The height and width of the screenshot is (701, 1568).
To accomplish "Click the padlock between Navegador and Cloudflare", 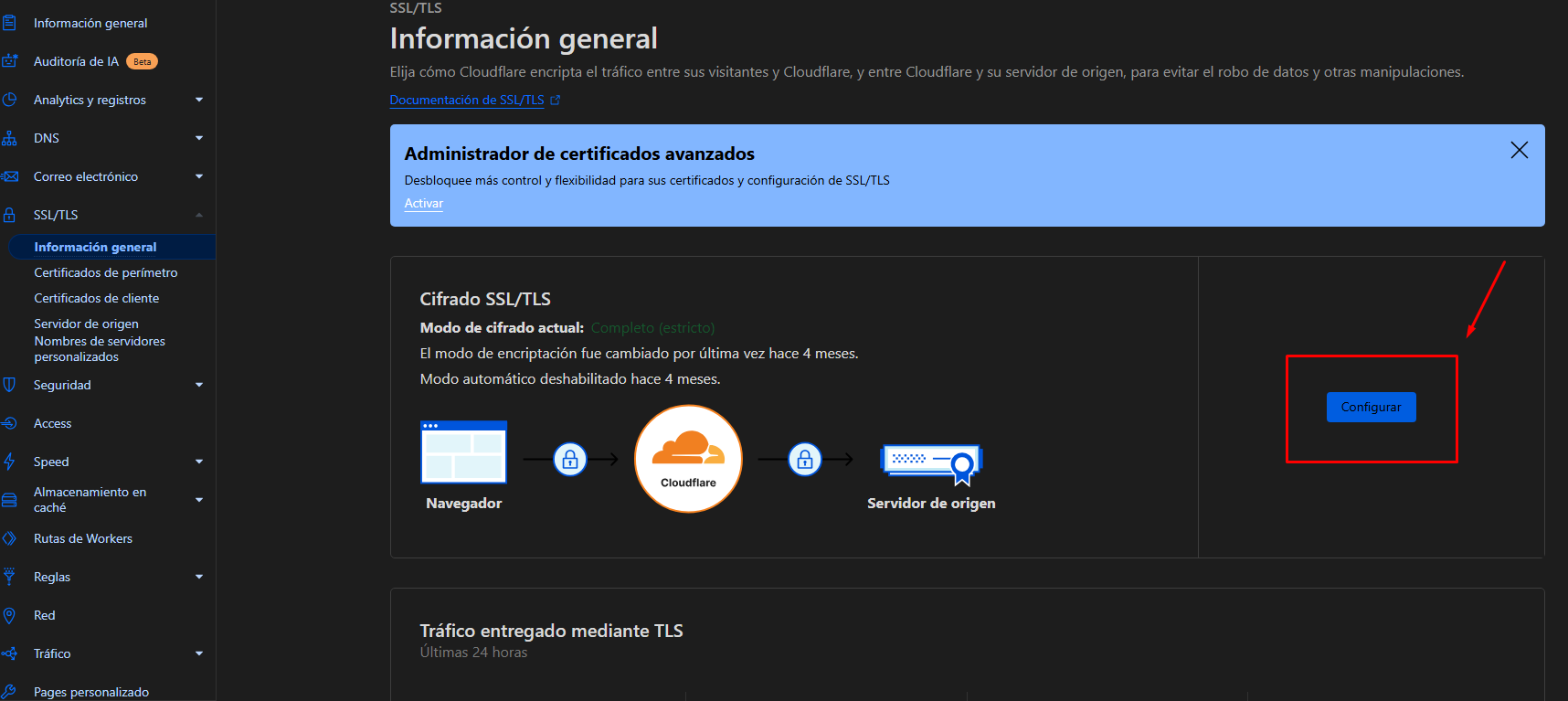I will click(570, 459).
